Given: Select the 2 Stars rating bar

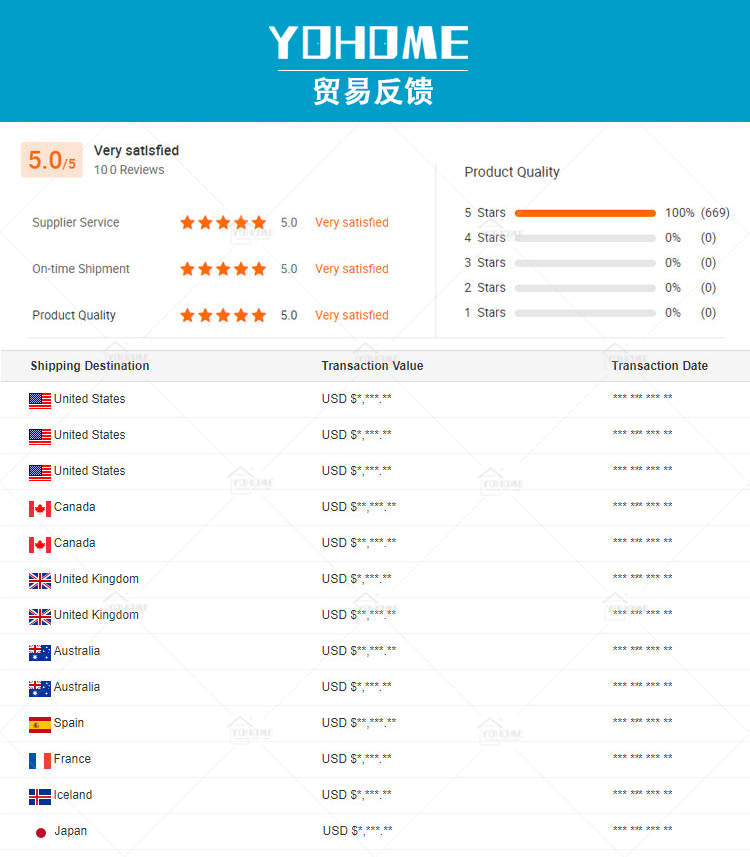Looking at the screenshot, I should click(x=585, y=288).
